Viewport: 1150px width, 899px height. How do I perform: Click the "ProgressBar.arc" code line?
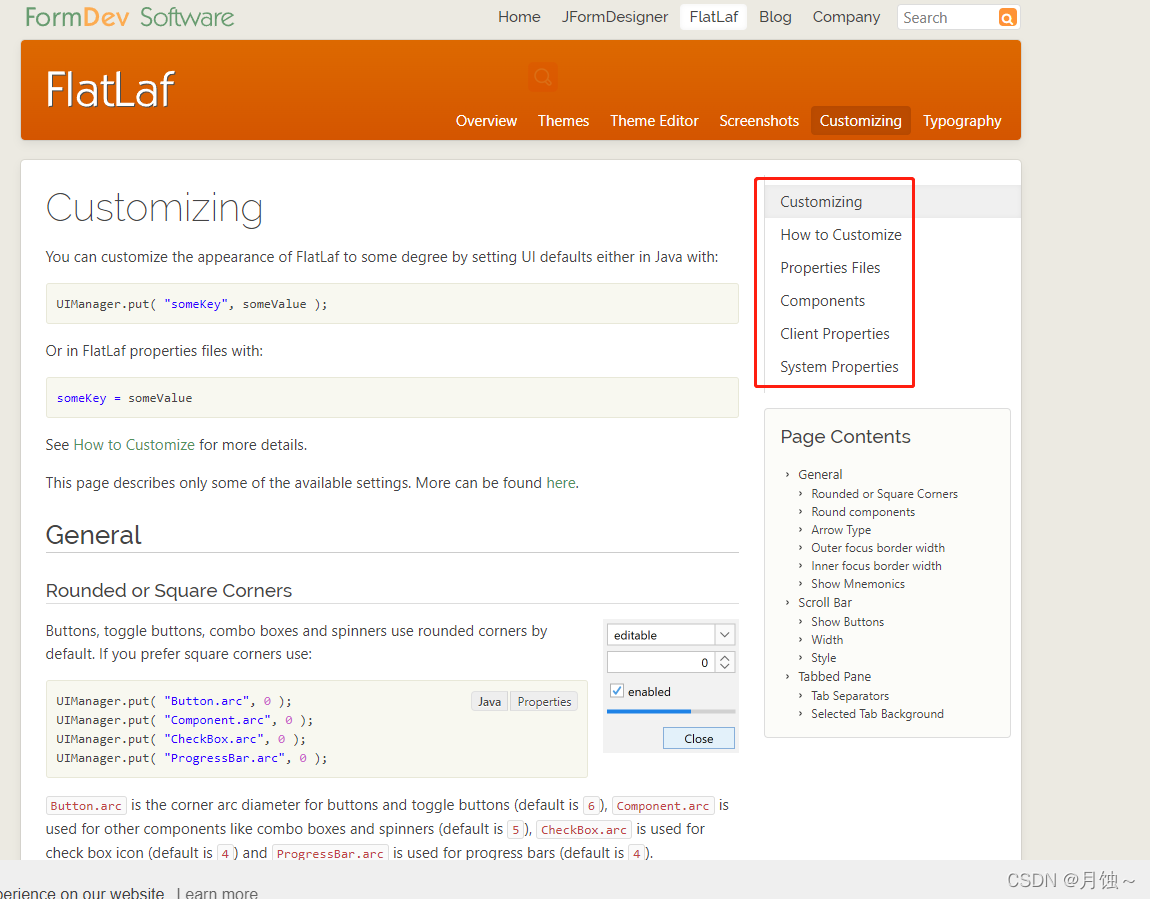tap(191, 758)
